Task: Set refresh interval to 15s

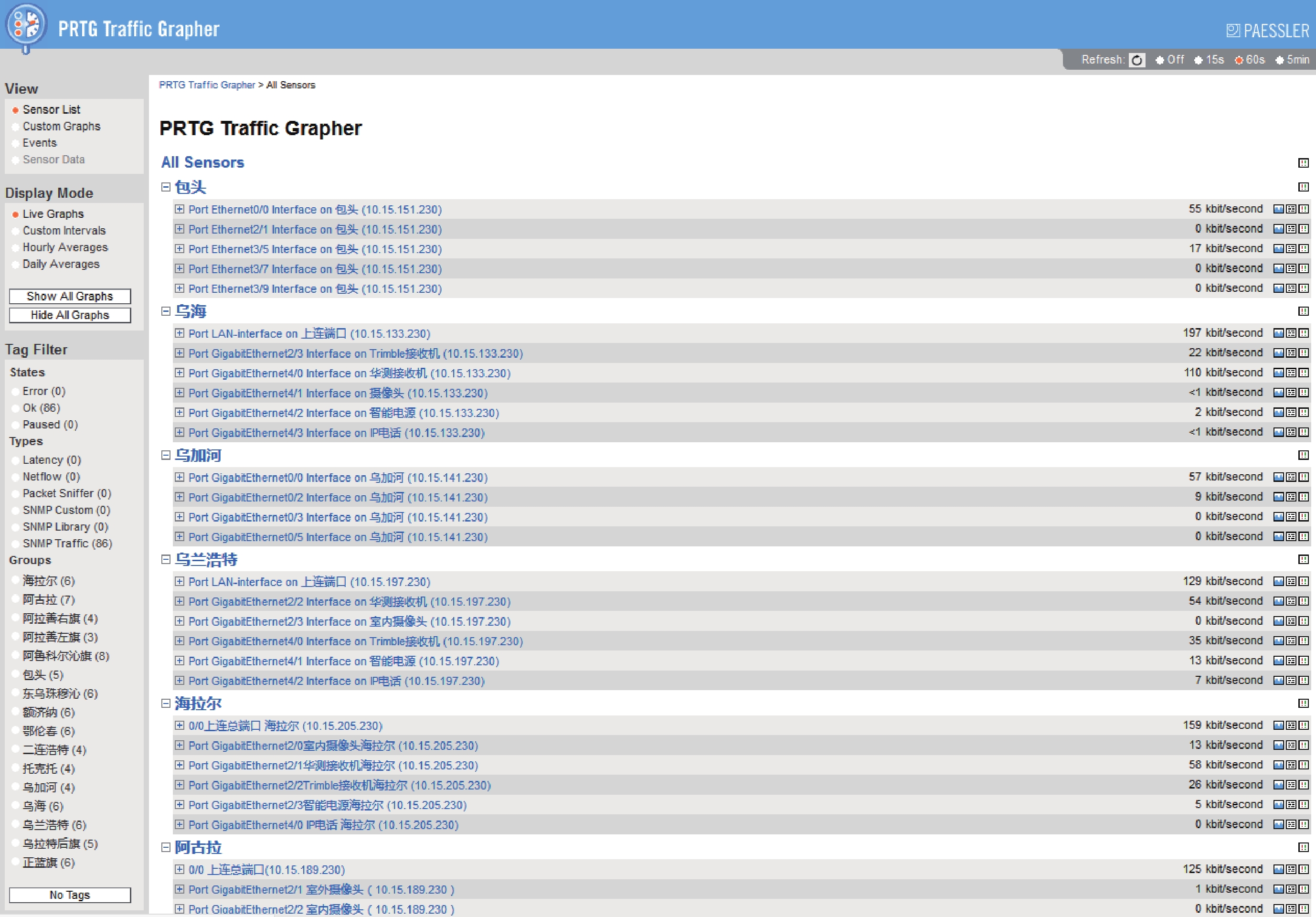Action: click(x=1209, y=60)
